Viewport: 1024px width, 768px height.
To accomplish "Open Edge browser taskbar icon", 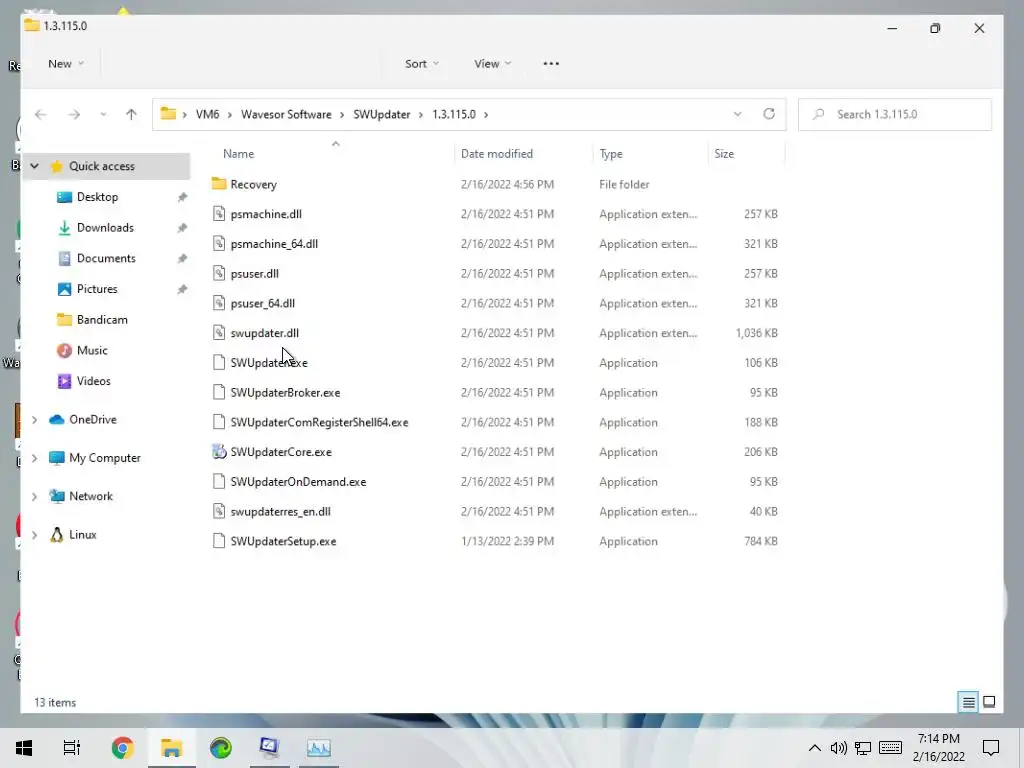I will [221, 748].
